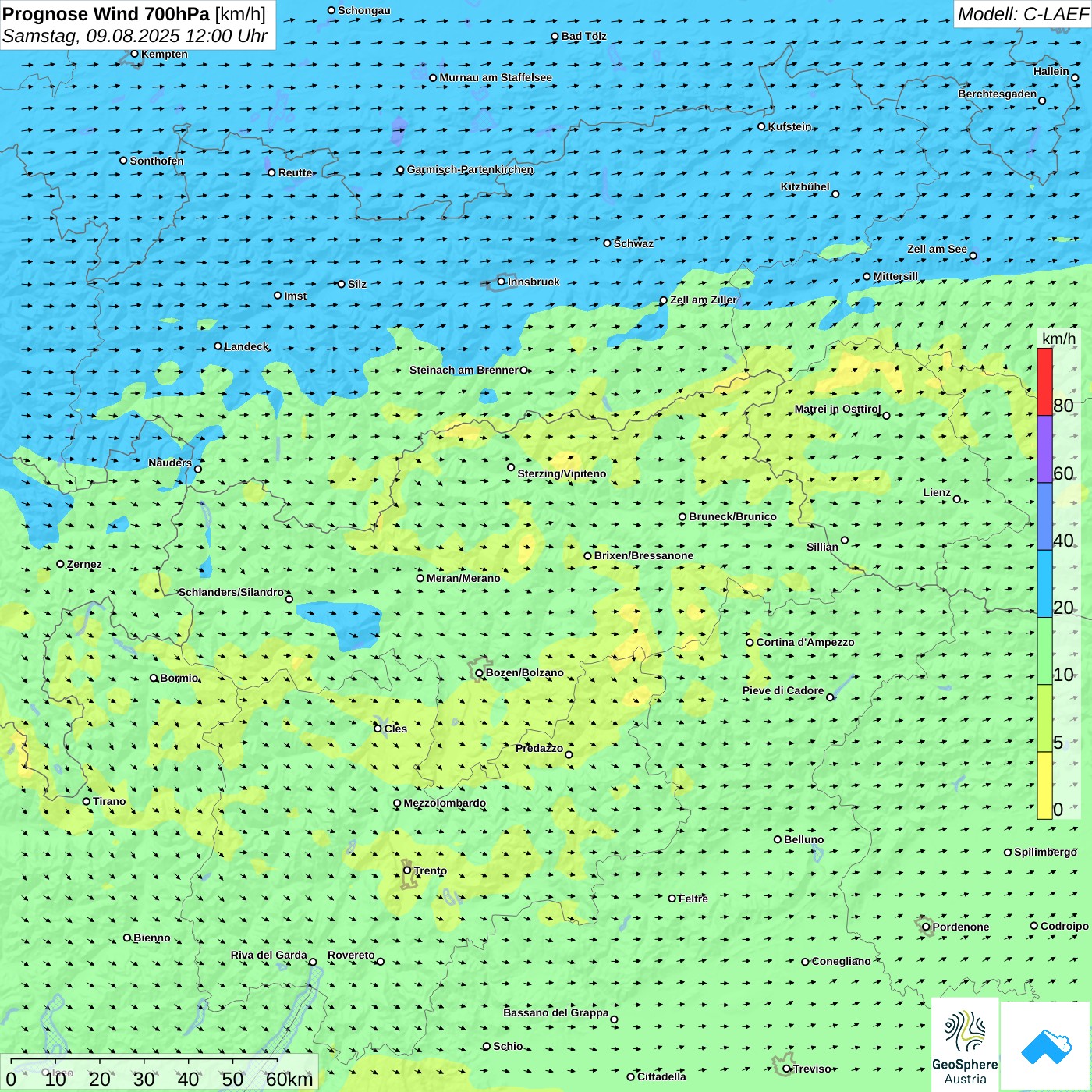
Task: Click the 'Steinach am Brenner' label
Action: [464, 370]
